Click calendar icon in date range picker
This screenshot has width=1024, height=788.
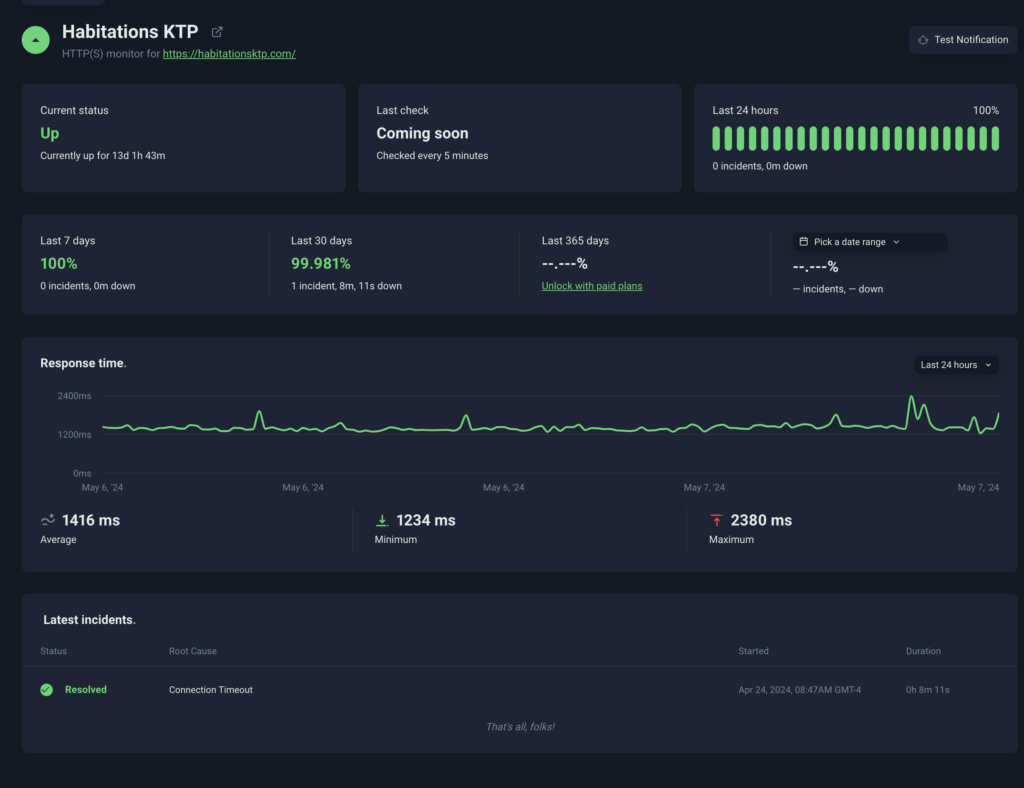804,242
